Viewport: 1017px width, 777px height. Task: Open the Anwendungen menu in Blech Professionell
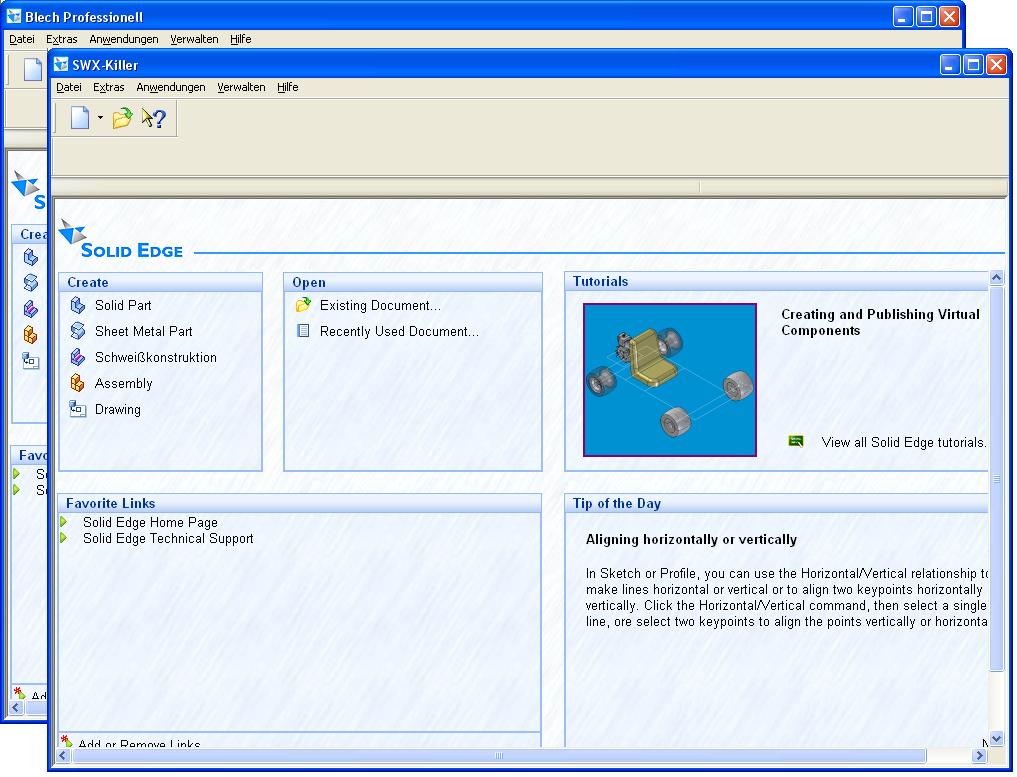click(124, 39)
